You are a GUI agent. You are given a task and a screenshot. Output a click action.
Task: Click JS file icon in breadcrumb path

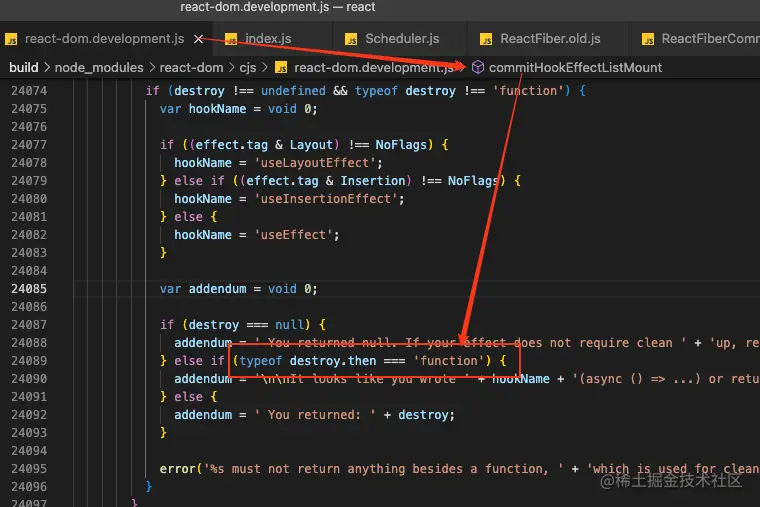[281, 67]
